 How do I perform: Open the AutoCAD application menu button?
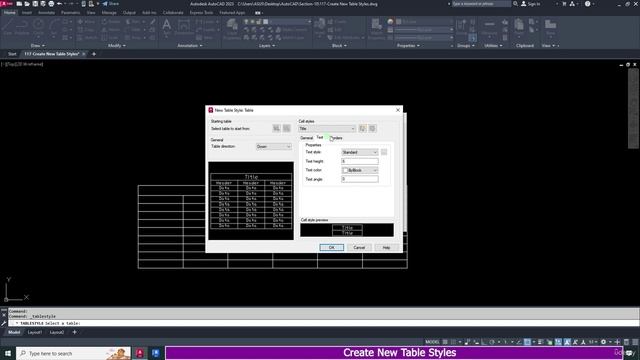click(x=7, y=4)
